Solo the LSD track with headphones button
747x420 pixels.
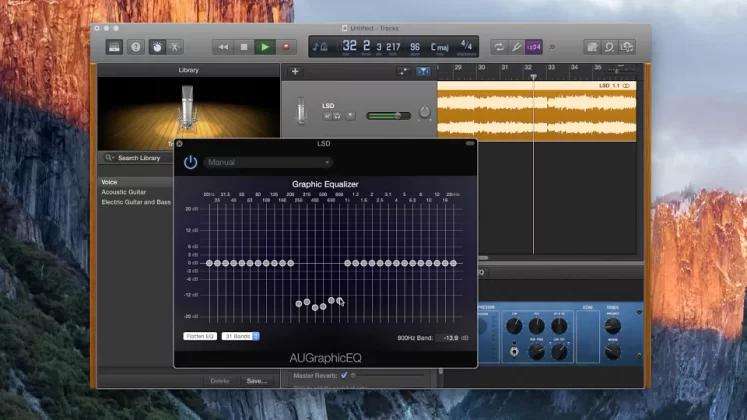click(337, 116)
